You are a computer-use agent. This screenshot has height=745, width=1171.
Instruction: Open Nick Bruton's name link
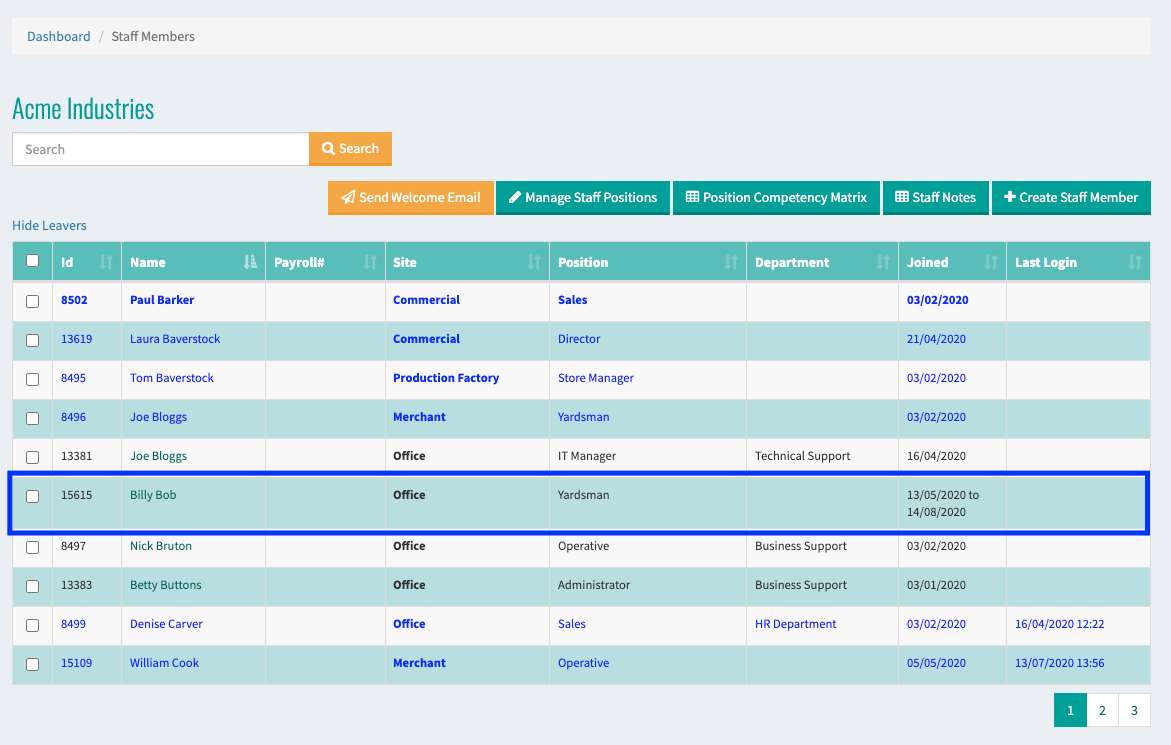point(161,546)
